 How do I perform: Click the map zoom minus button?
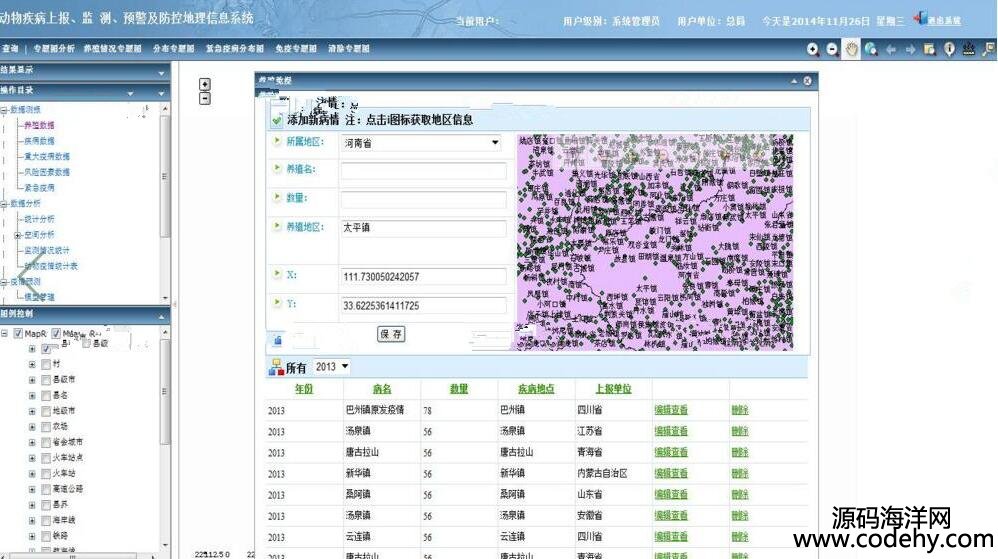pos(205,98)
